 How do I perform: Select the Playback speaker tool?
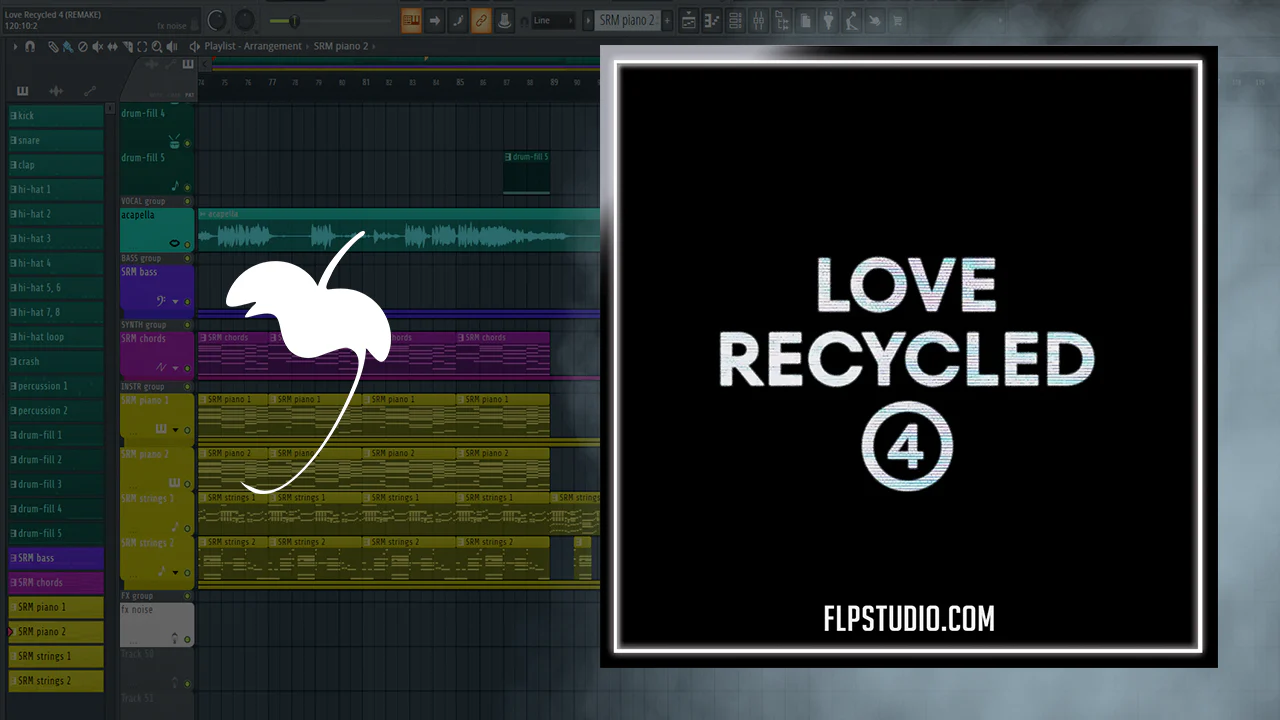[x=173, y=46]
